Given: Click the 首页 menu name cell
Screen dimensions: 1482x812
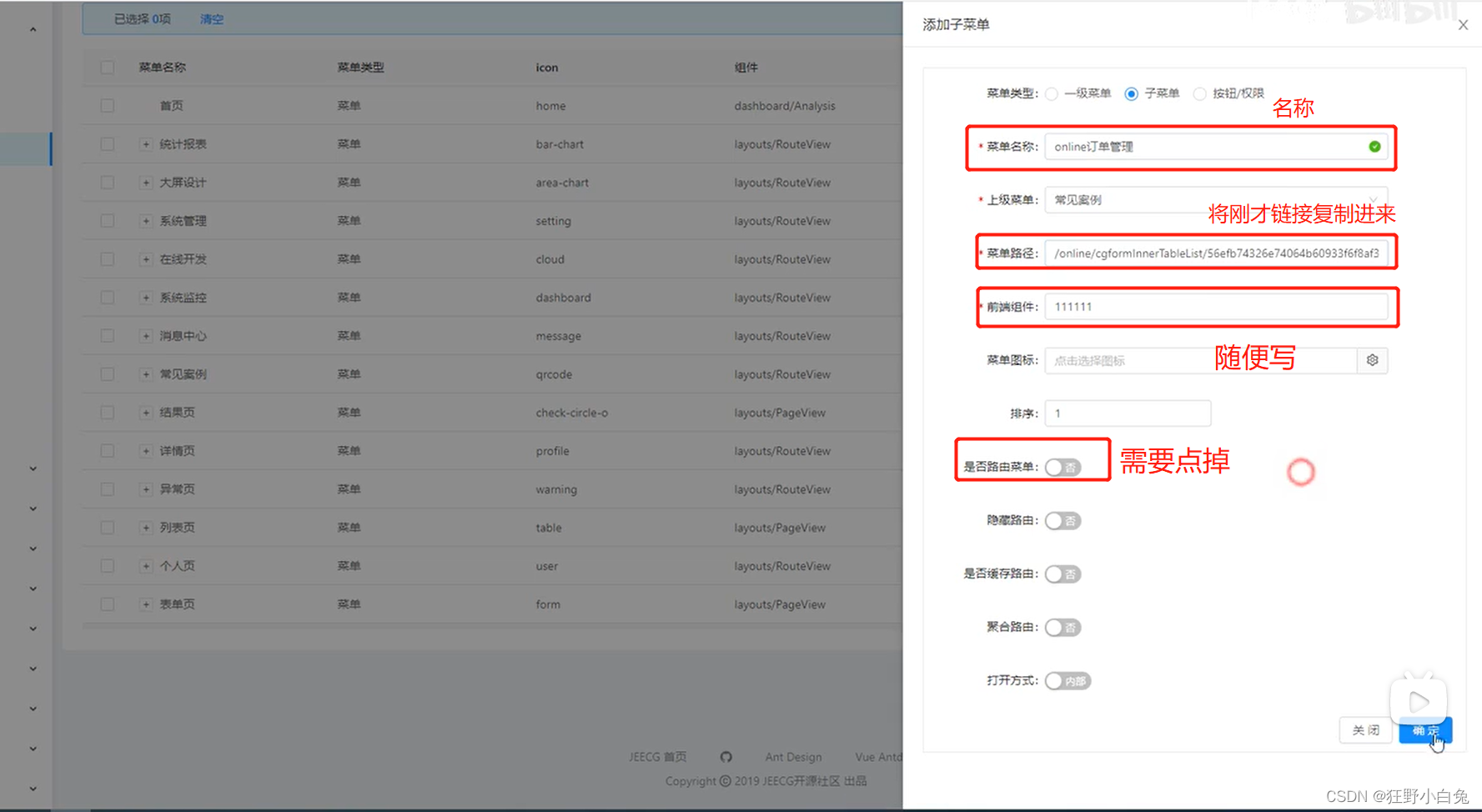Looking at the screenshot, I should coord(171,106).
